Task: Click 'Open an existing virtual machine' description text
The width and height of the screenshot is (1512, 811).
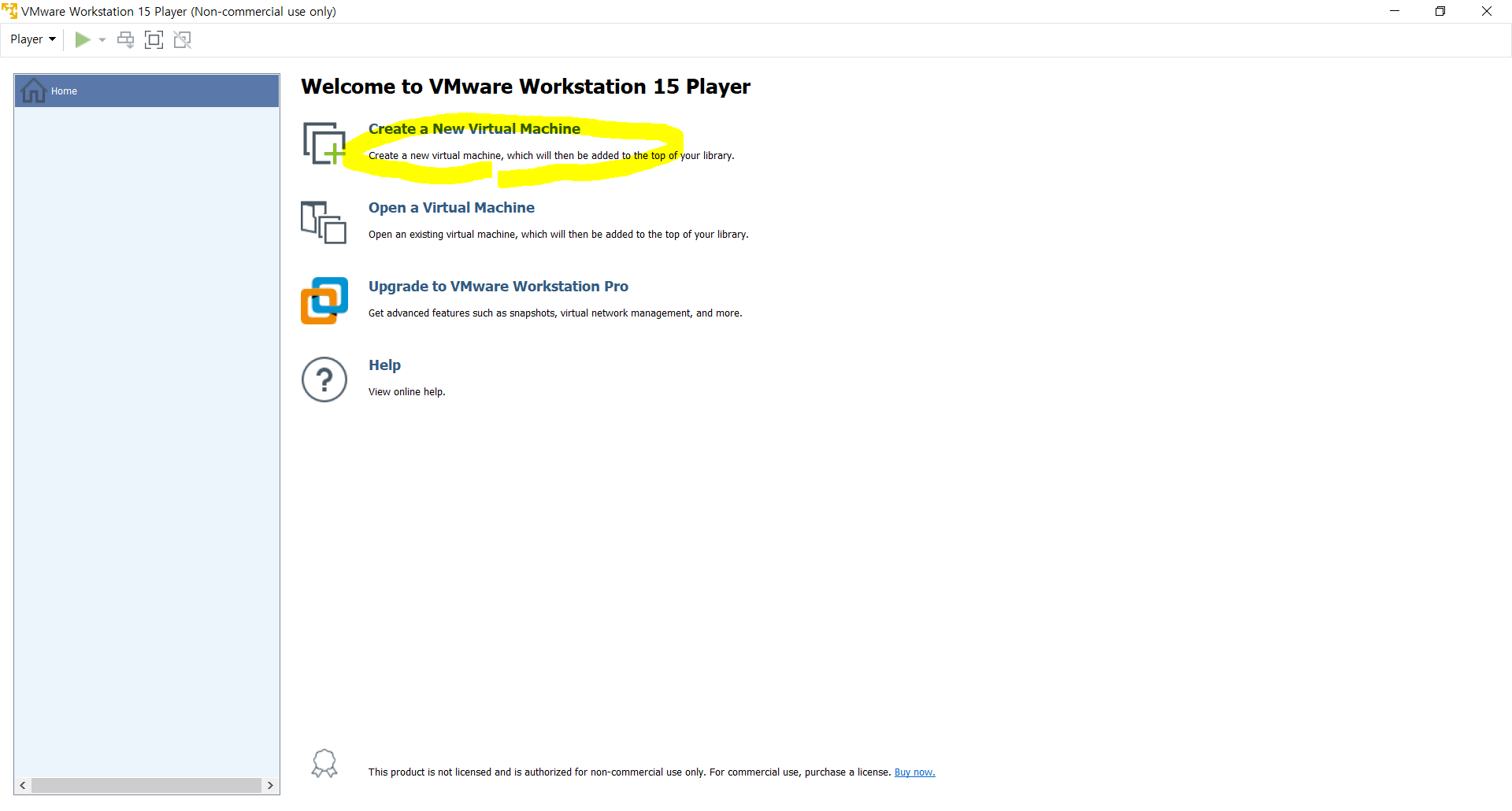Action: (x=558, y=235)
